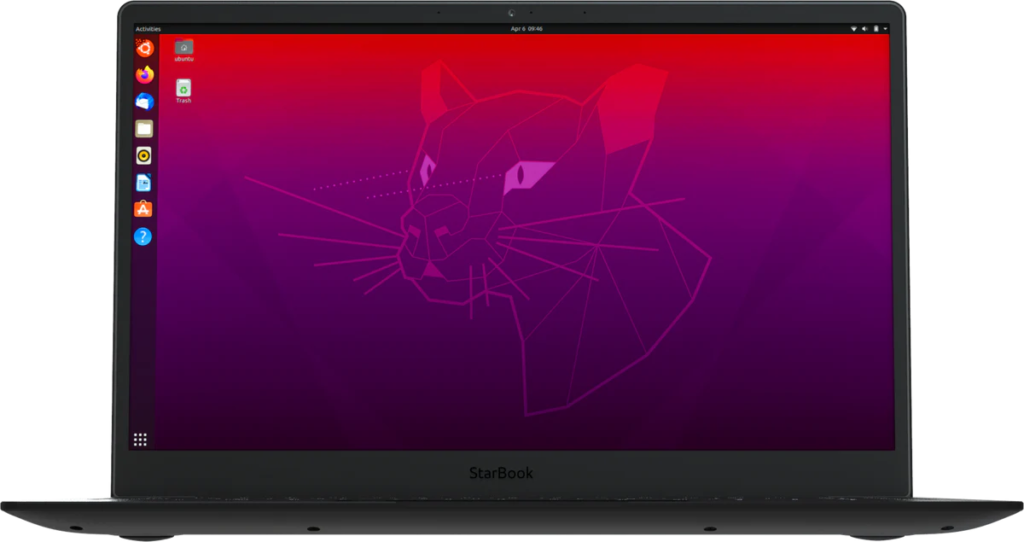Launch Firefox from the dock
Viewport: 1024px width, 542px height.
(x=145, y=74)
